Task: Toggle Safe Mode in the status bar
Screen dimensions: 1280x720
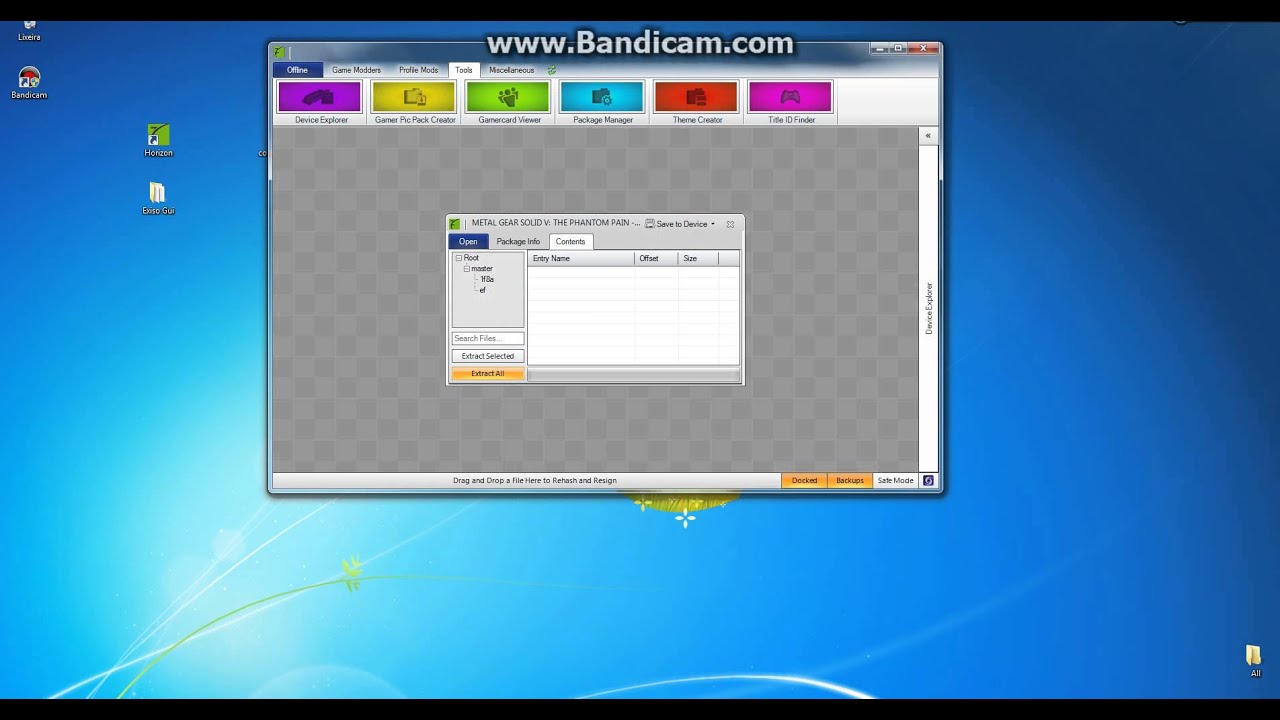Action: 895,481
